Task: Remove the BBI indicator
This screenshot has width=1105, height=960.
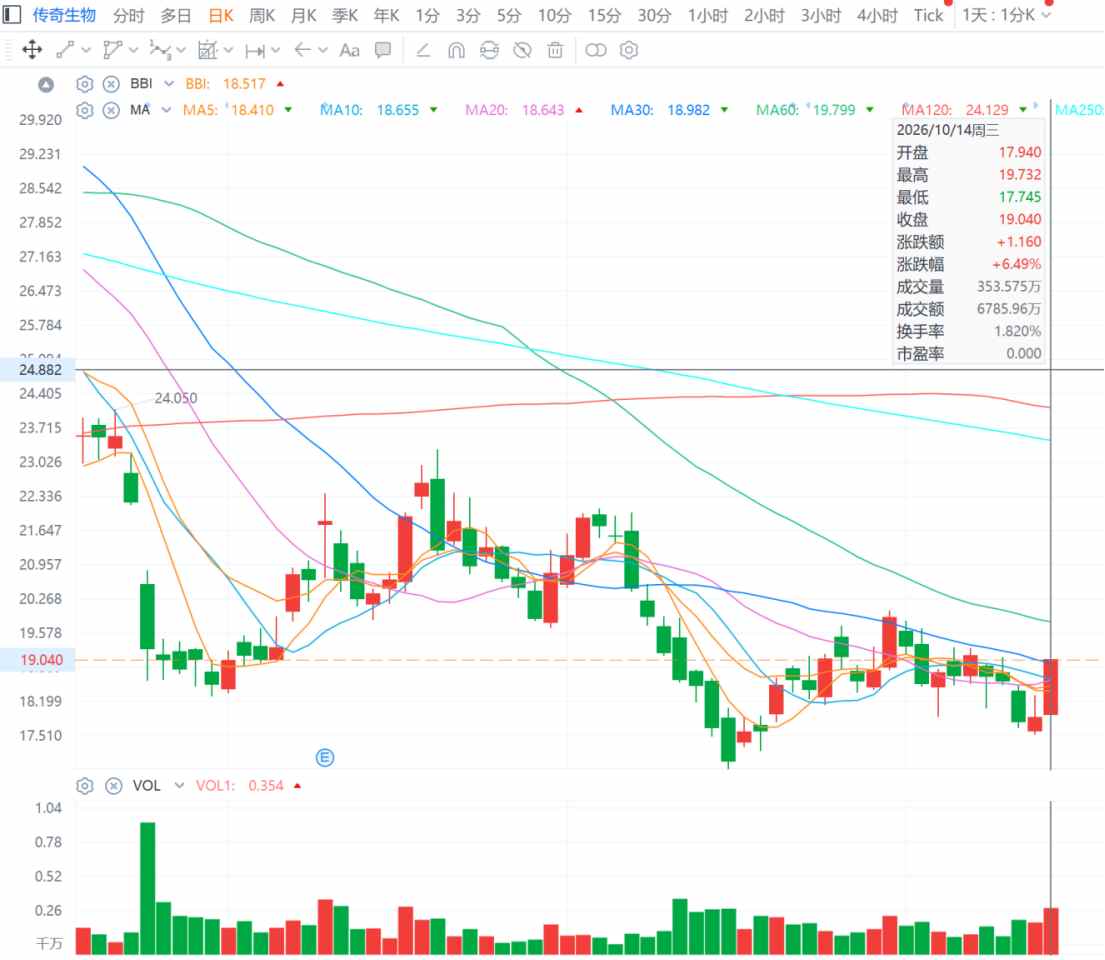Action: (x=111, y=84)
